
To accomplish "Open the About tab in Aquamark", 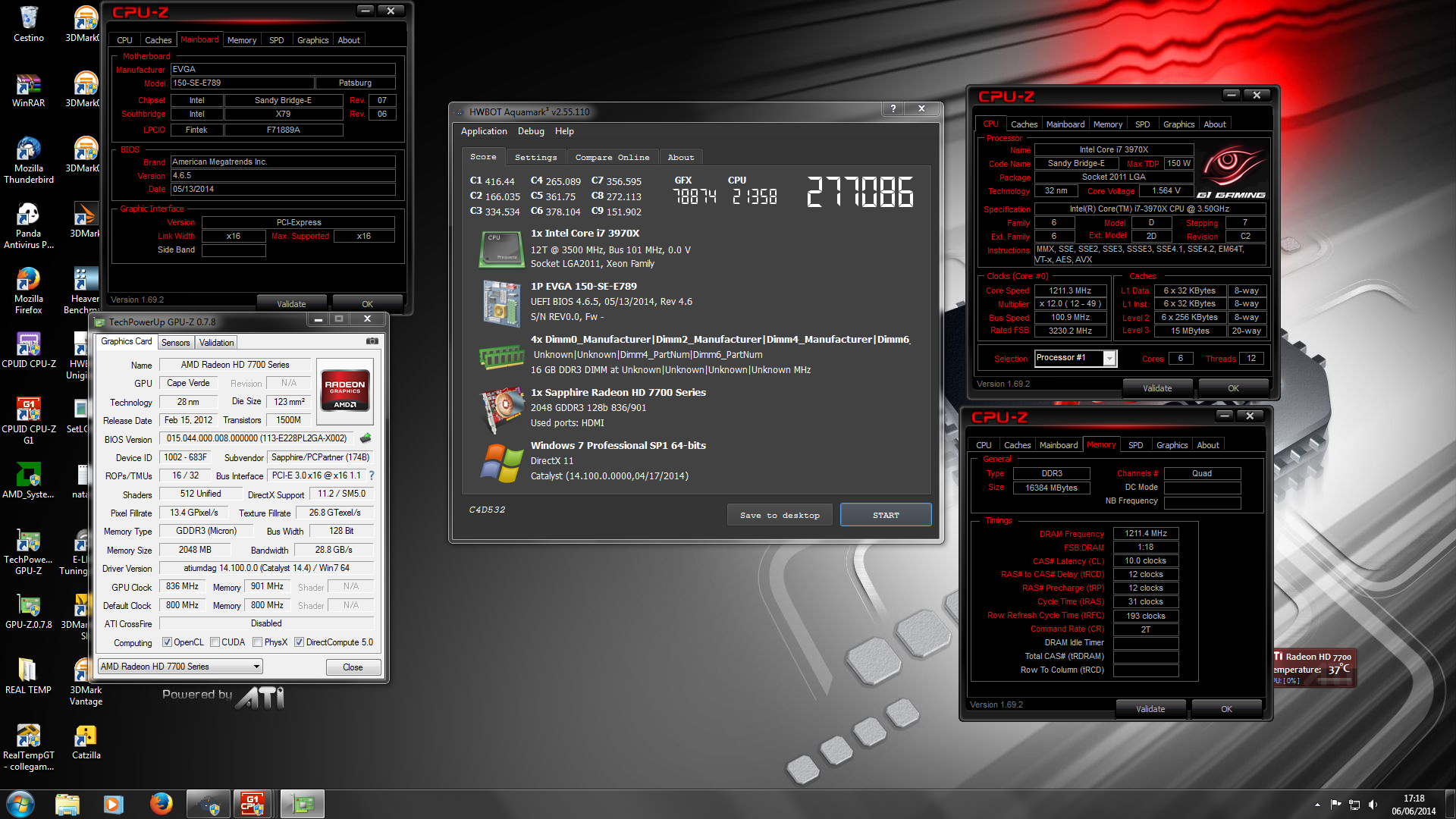I will (x=681, y=158).
